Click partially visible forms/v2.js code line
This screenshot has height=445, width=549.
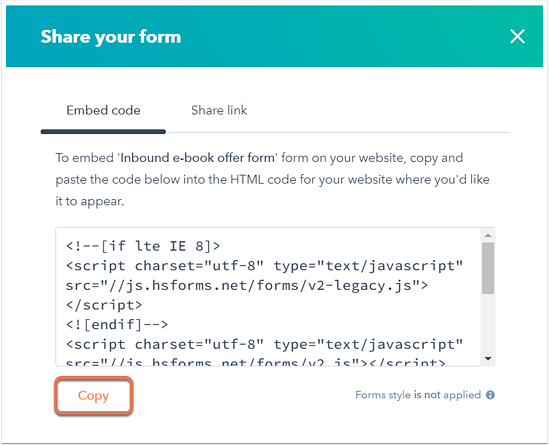[256, 362]
